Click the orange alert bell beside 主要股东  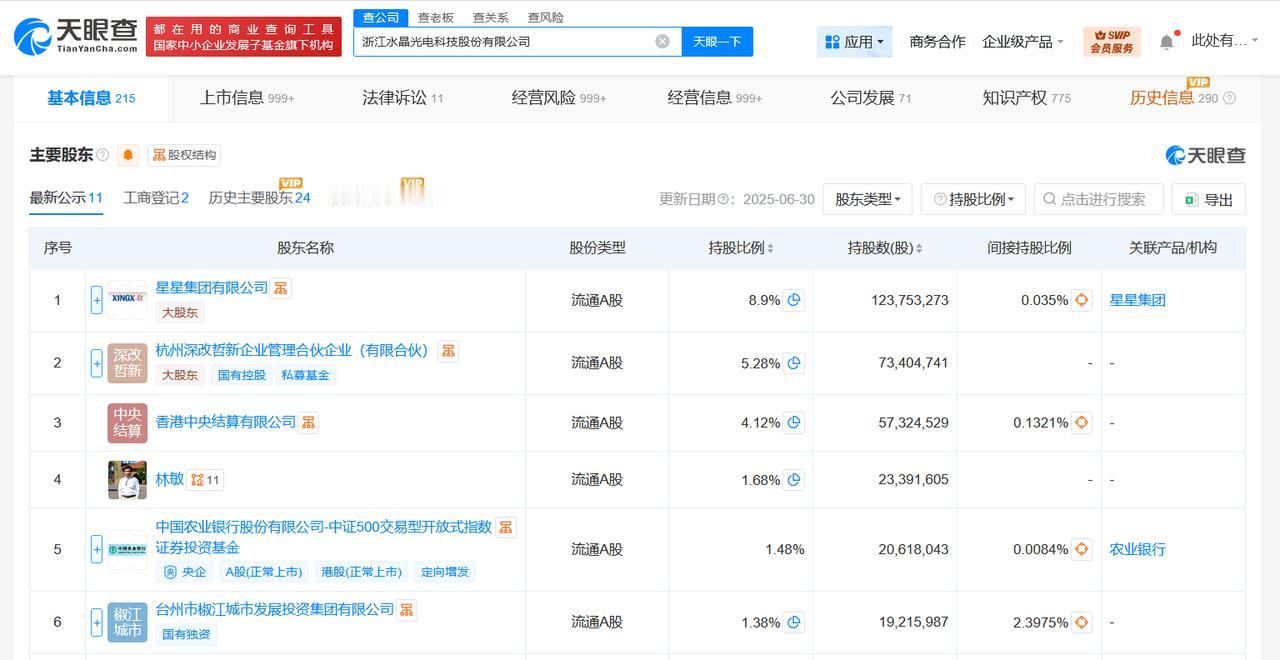[128, 155]
